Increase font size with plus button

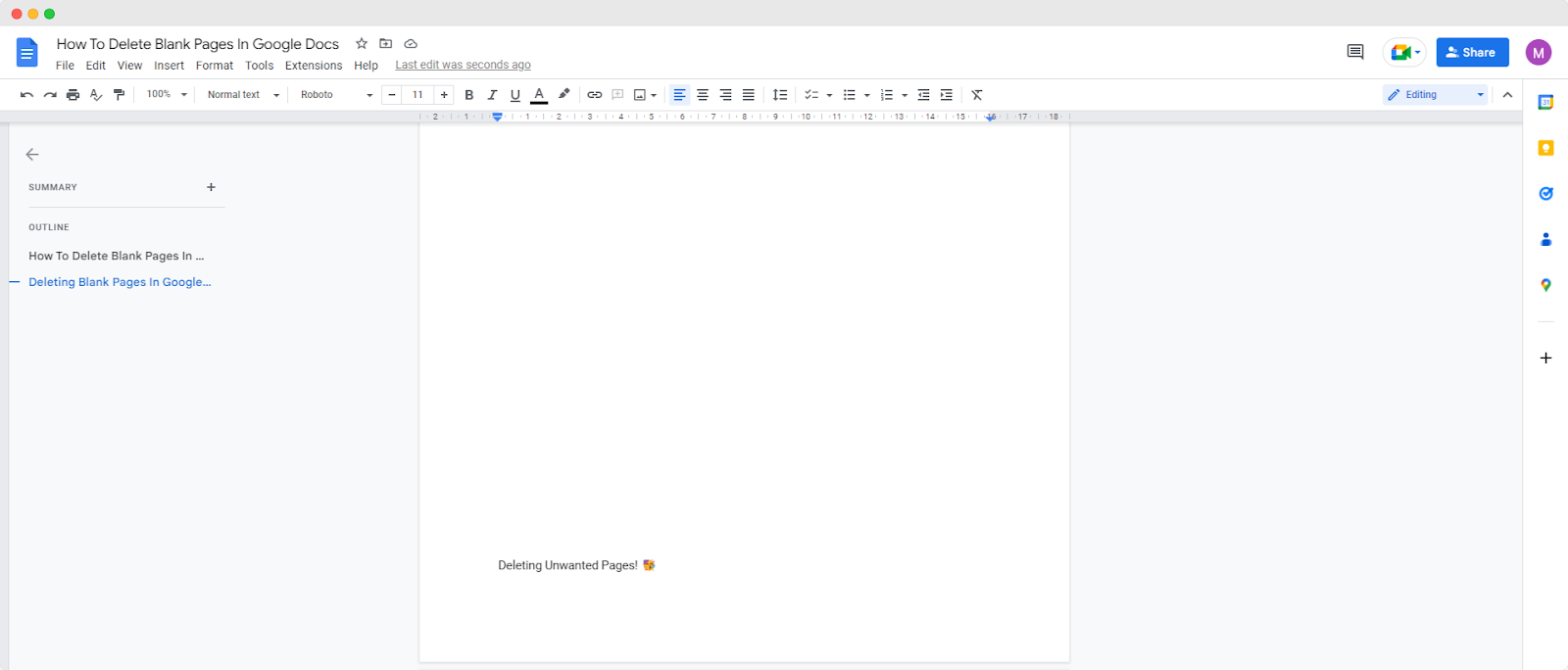[x=444, y=95]
